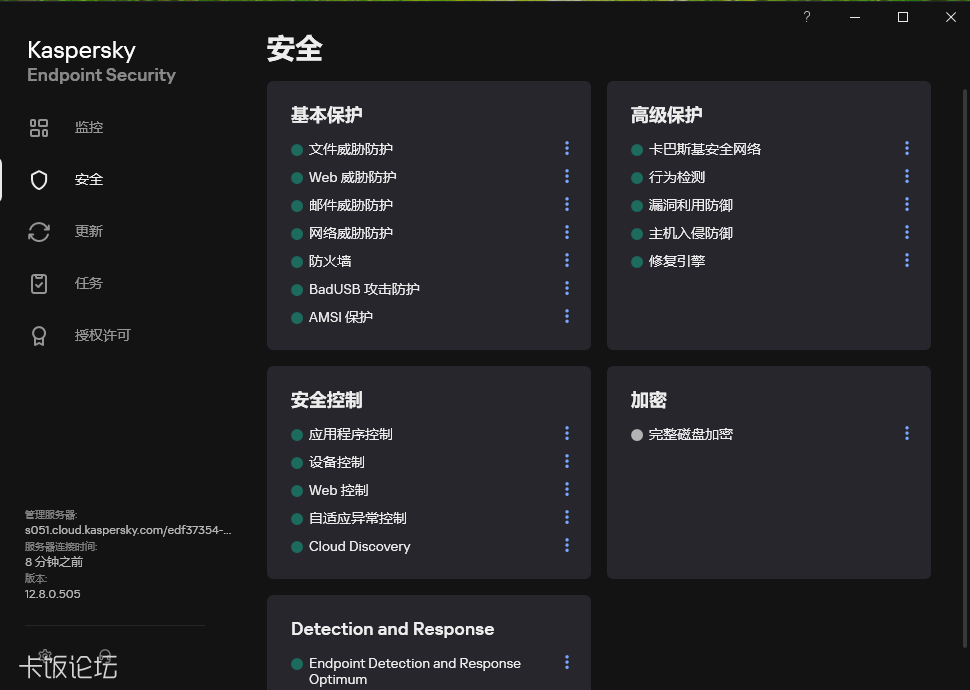
Task: Open 漏洞利用防御 component
Action: click(690, 205)
